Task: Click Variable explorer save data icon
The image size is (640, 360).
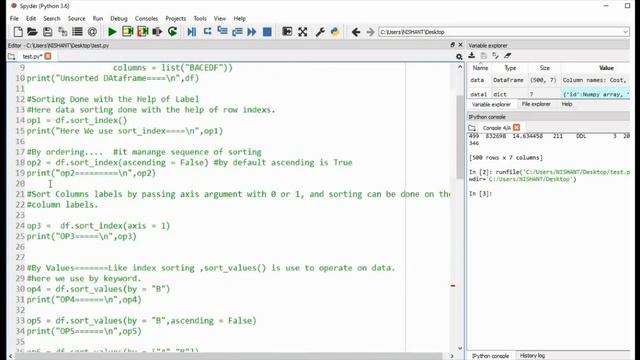Action: point(484,56)
